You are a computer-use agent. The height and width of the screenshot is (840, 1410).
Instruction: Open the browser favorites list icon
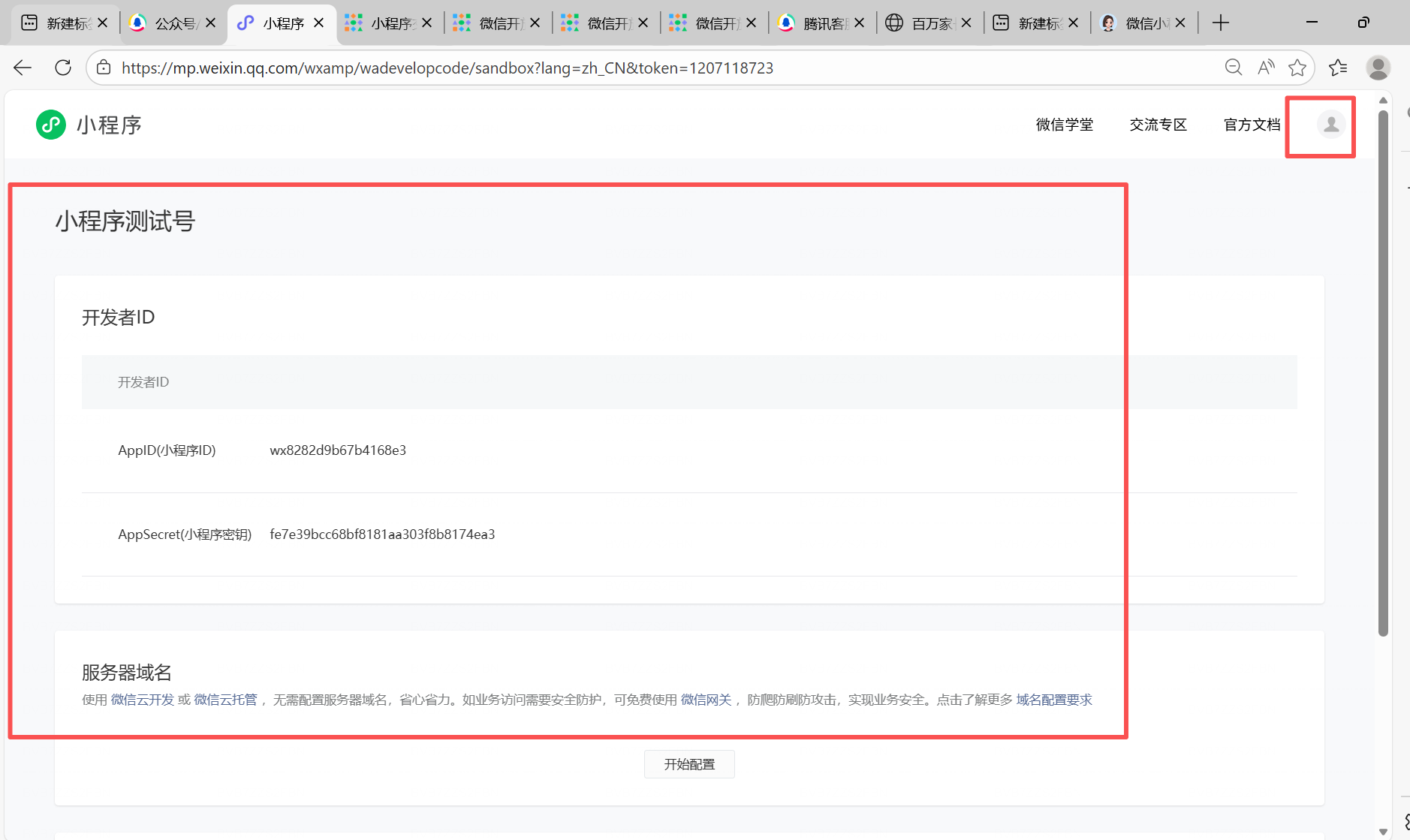pyautogui.click(x=1338, y=68)
